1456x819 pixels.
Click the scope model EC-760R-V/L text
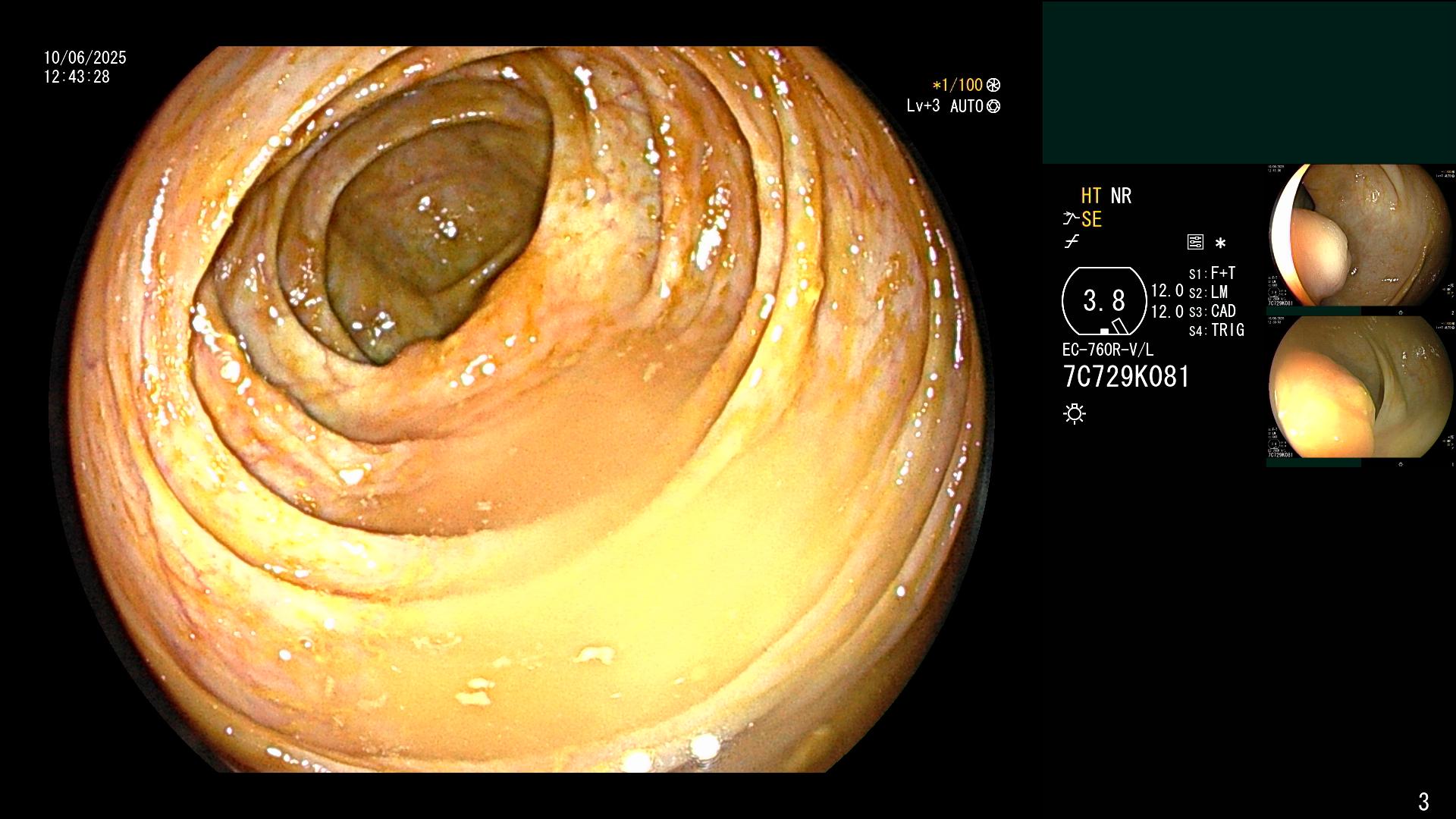click(x=1108, y=350)
